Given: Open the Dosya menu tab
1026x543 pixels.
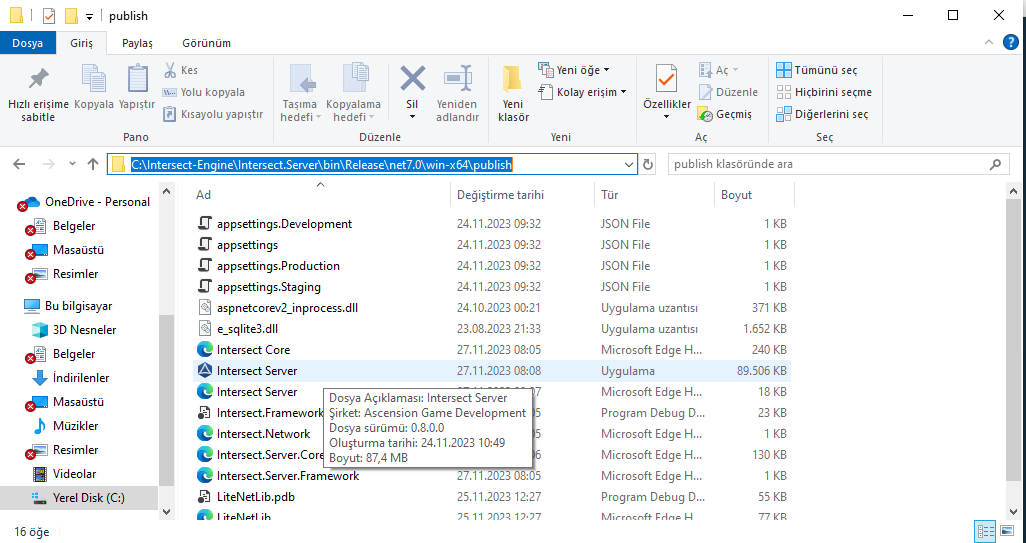Looking at the screenshot, I should [x=27, y=43].
